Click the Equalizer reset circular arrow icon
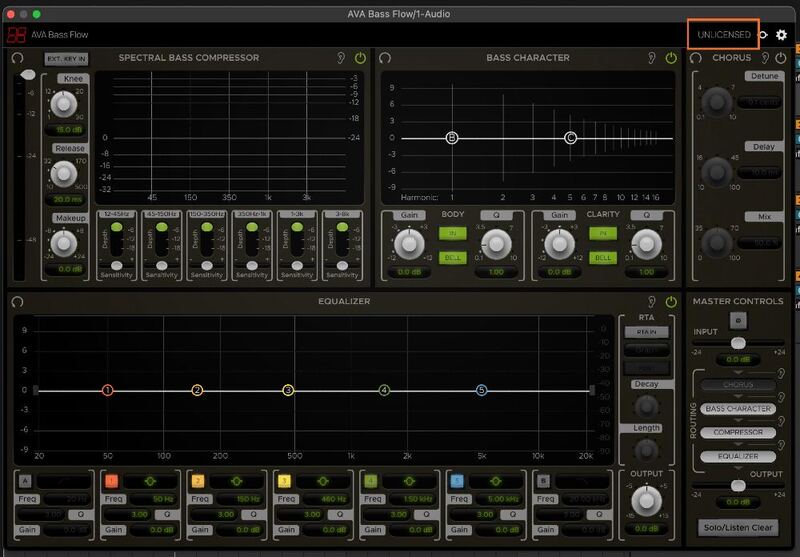The height and width of the screenshot is (557, 800). (x=16, y=300)
